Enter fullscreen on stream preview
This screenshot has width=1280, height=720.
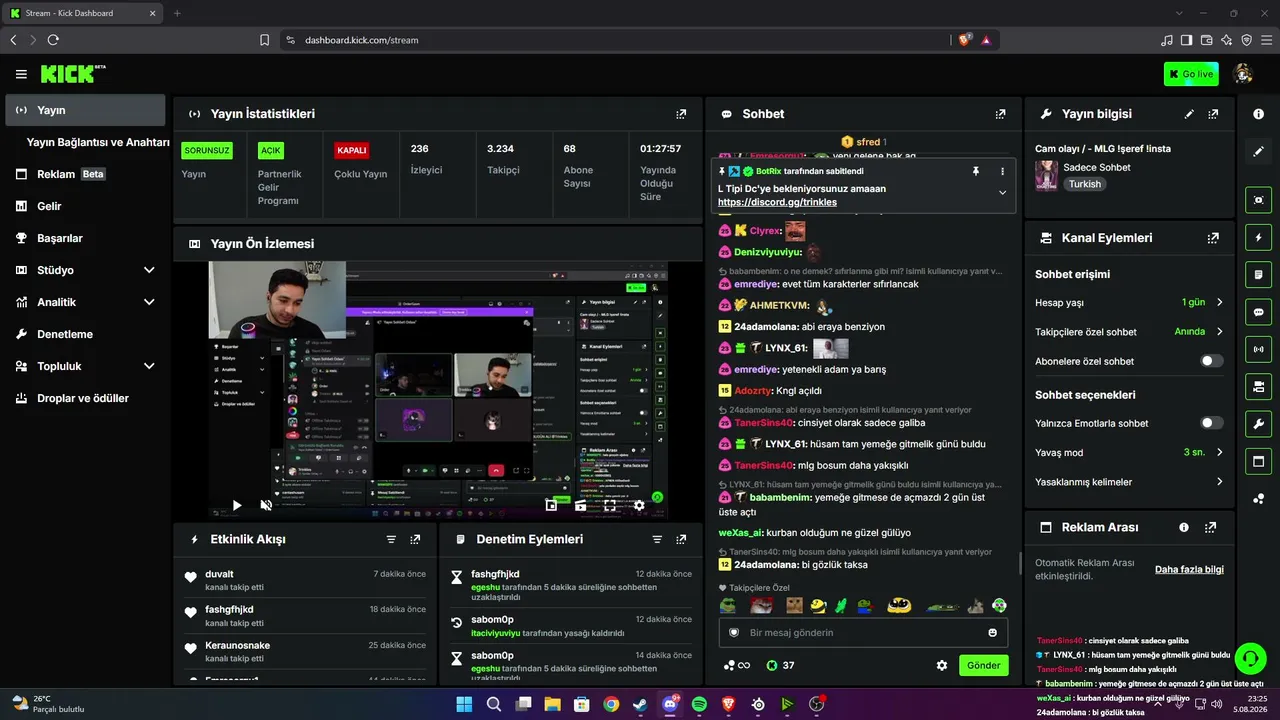click(610, 506)
